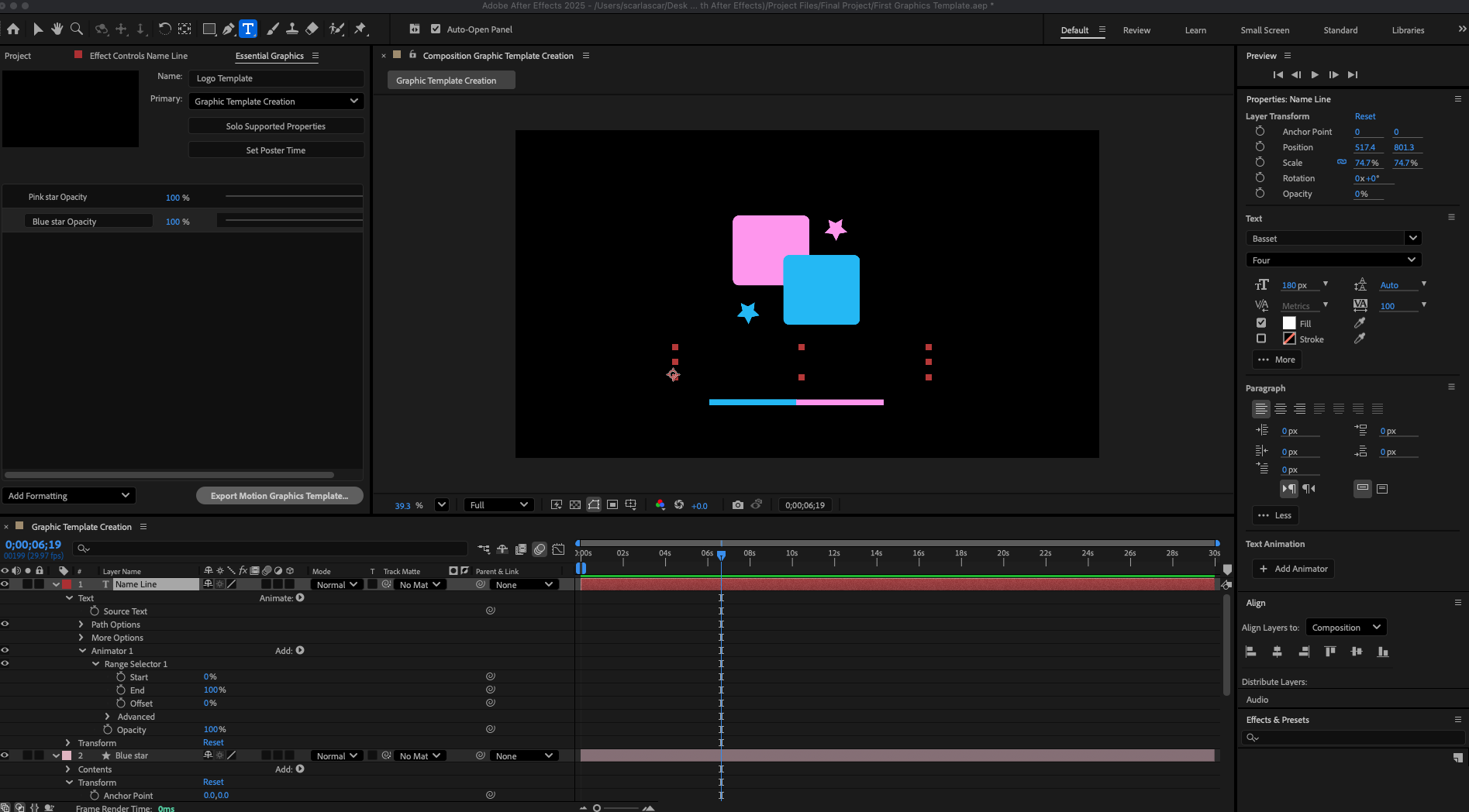This screenshot has height=812, width=1469.
Task: Toggle transparency grid icon in viewer
Action: [x=575, y=505]
